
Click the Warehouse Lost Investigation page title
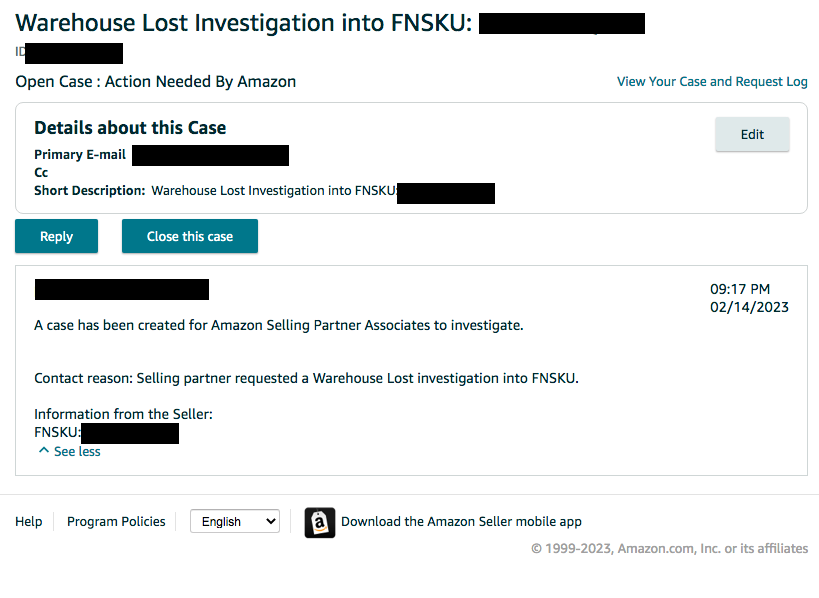pos(243,22)
